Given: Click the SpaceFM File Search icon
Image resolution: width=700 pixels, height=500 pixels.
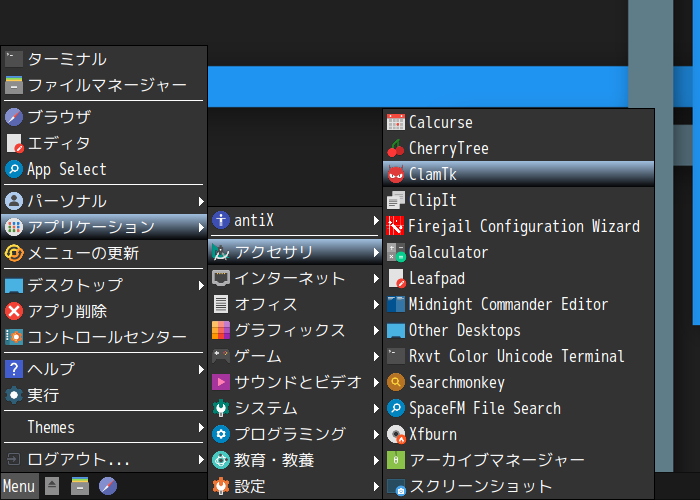Looking at the screenshot, I should (396, 408).
